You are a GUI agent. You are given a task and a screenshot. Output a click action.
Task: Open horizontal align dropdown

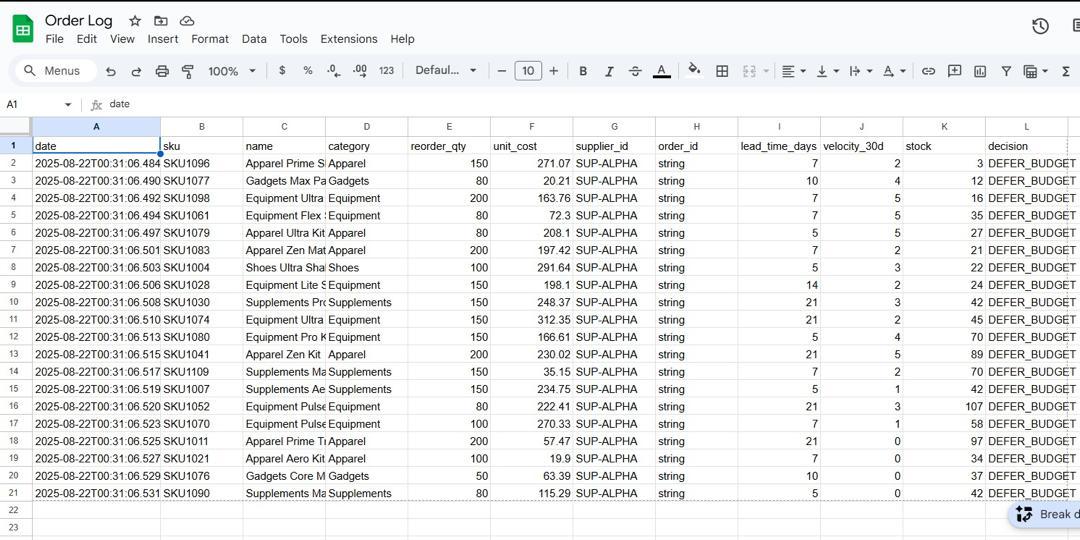tap(793, 71)
